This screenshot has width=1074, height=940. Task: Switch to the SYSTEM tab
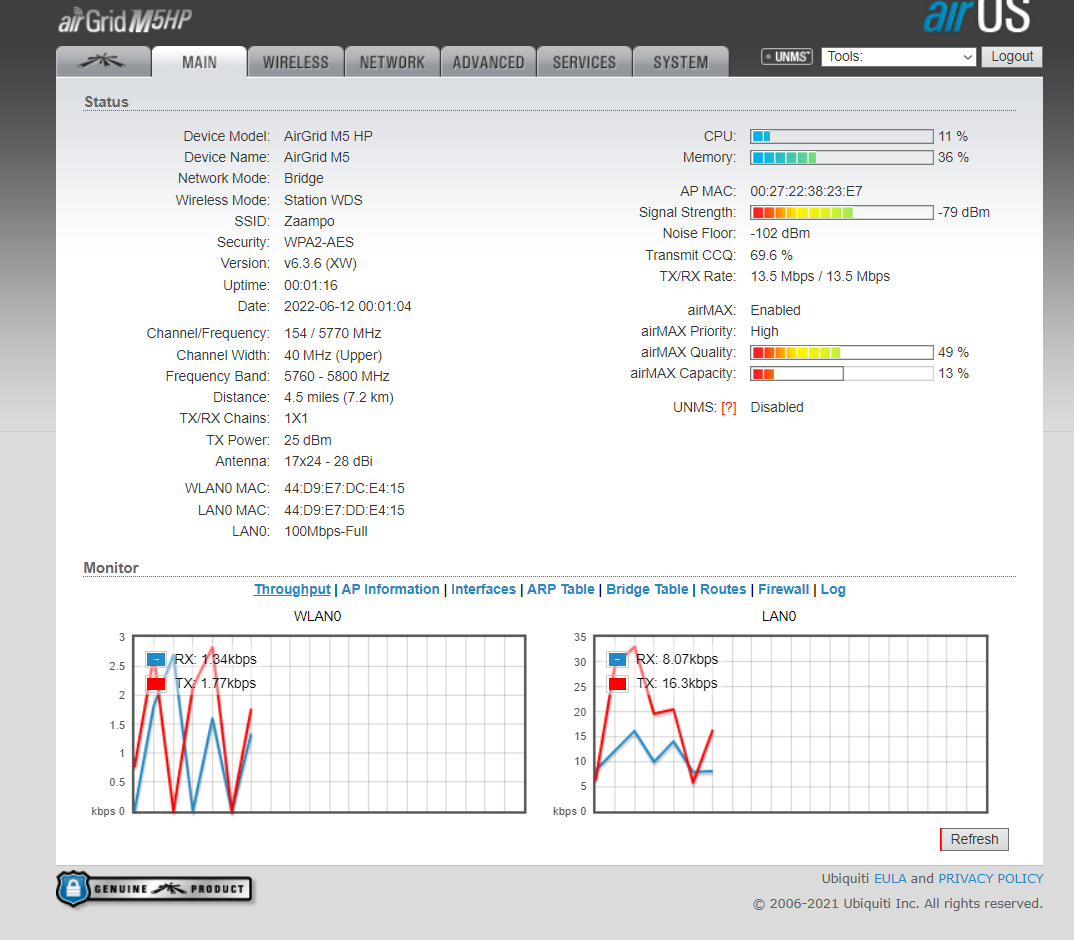(x=681, y=62)
